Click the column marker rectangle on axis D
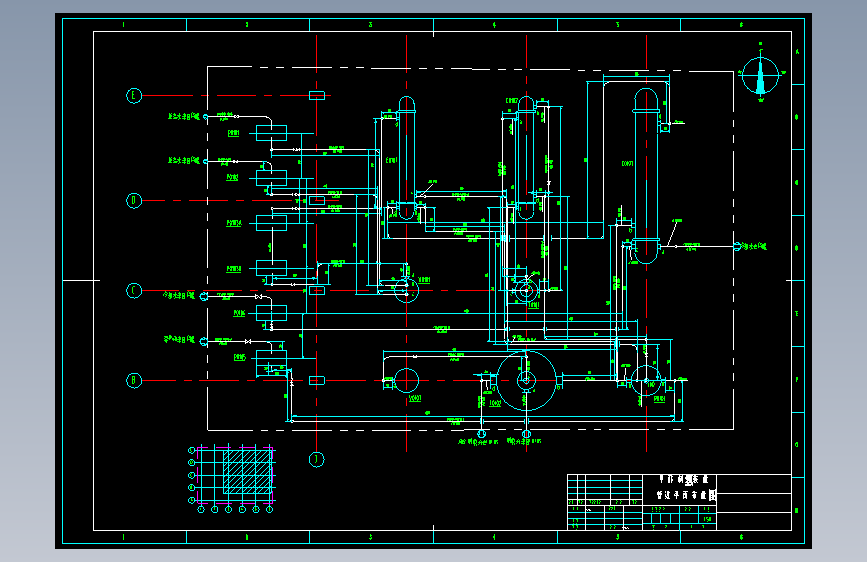This screenshot has width=867, height=562. click(x=316, y=200)
